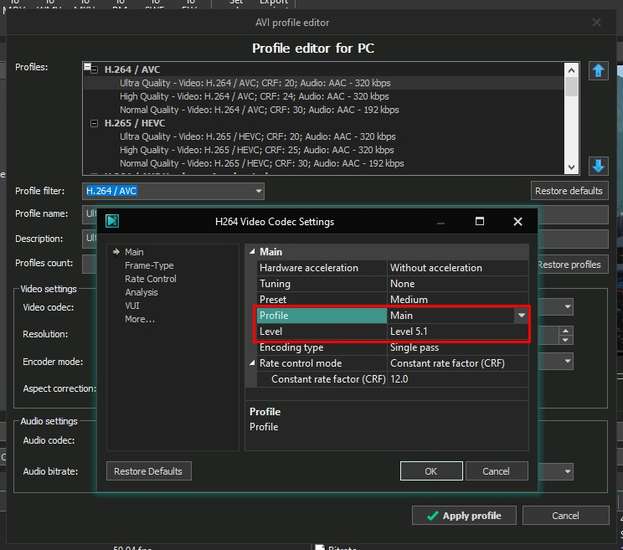Open the Video codec dropdown arrow
Image resolution: width=623 pixels, height=550 pixels.
click(567, 307)
